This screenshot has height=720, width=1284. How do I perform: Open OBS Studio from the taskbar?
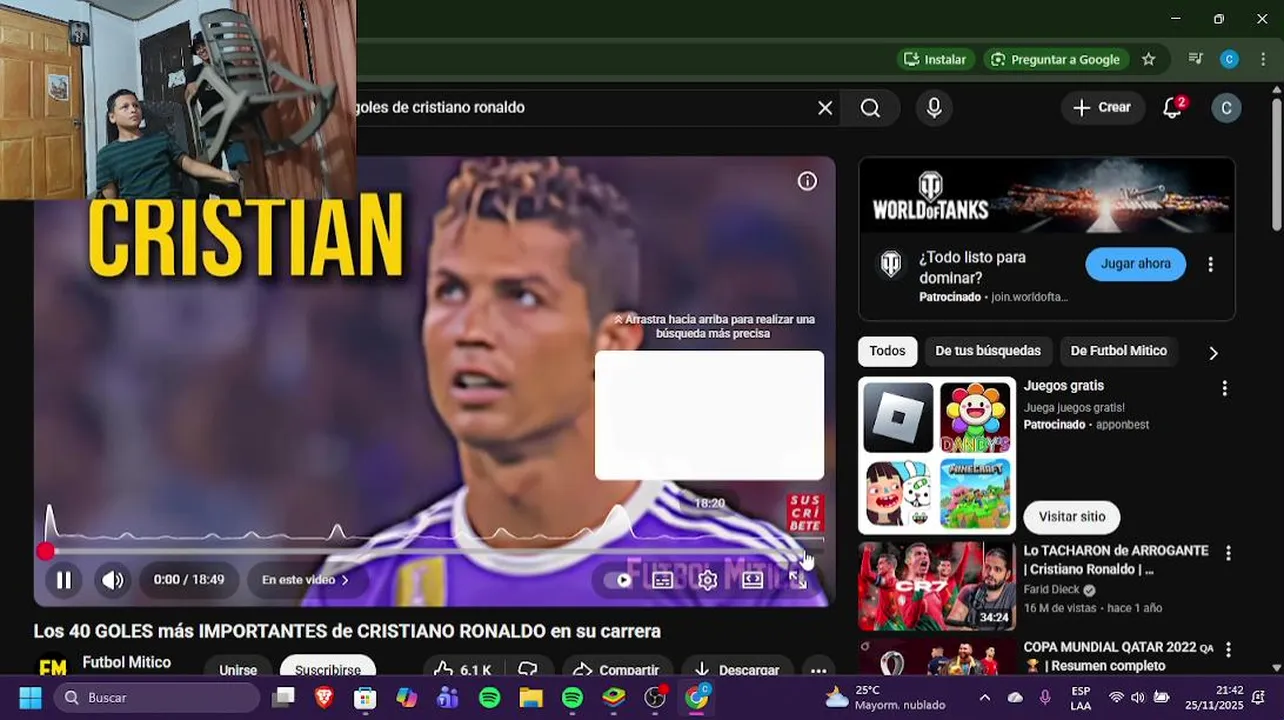(655, 698)
